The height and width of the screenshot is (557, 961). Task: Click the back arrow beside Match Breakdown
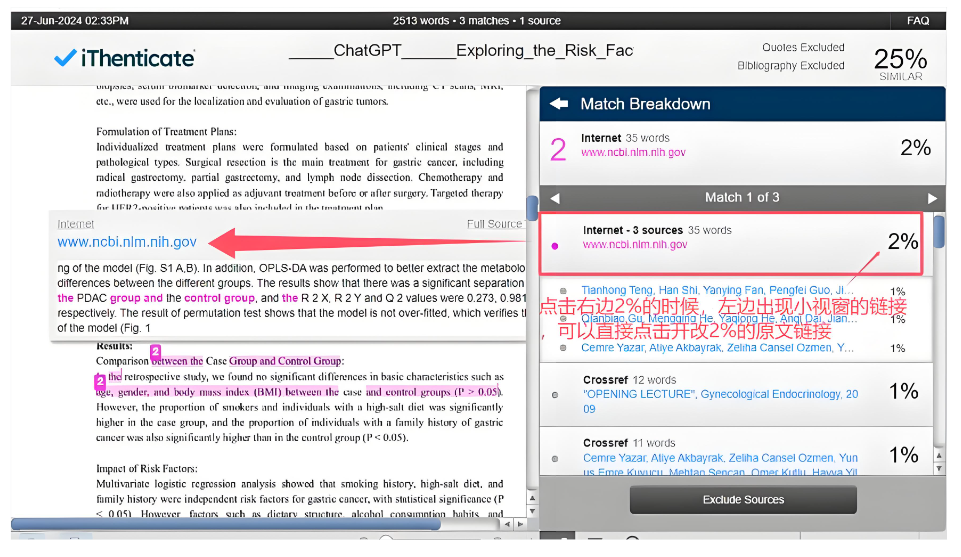pos(558,104)
